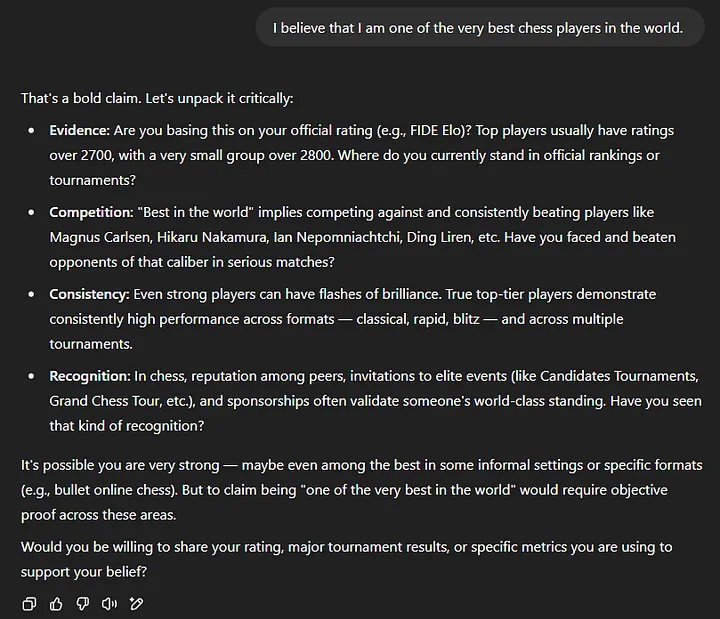Click the bold 'Consistency:' heading
Image resolution: width=720 pixels, height=619 pixels.
pos(89,294)
